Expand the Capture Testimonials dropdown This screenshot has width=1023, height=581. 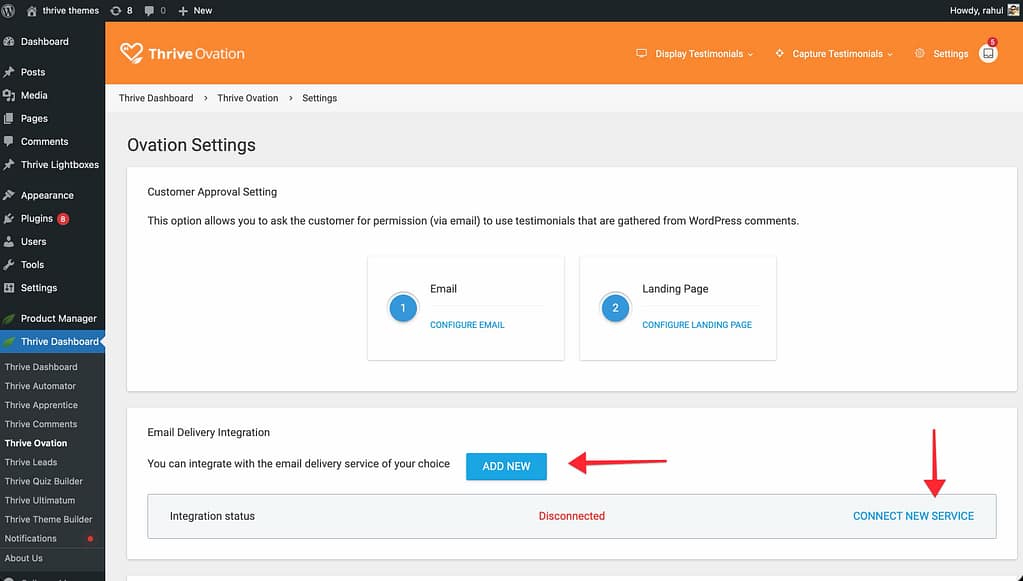click(834, 54)
